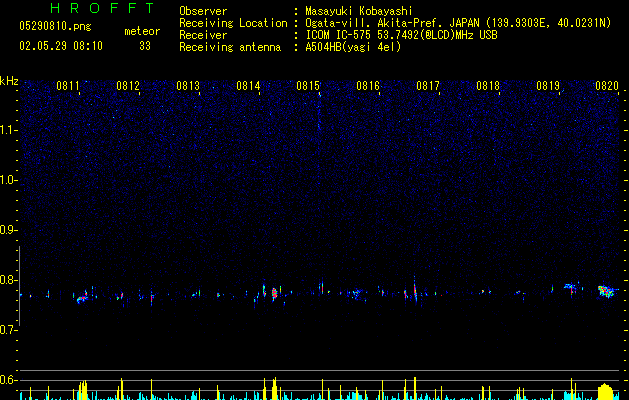Select antenna text A504HB(yagi 4el)
The image size is (629, 400).
click(x=353, y=47)
